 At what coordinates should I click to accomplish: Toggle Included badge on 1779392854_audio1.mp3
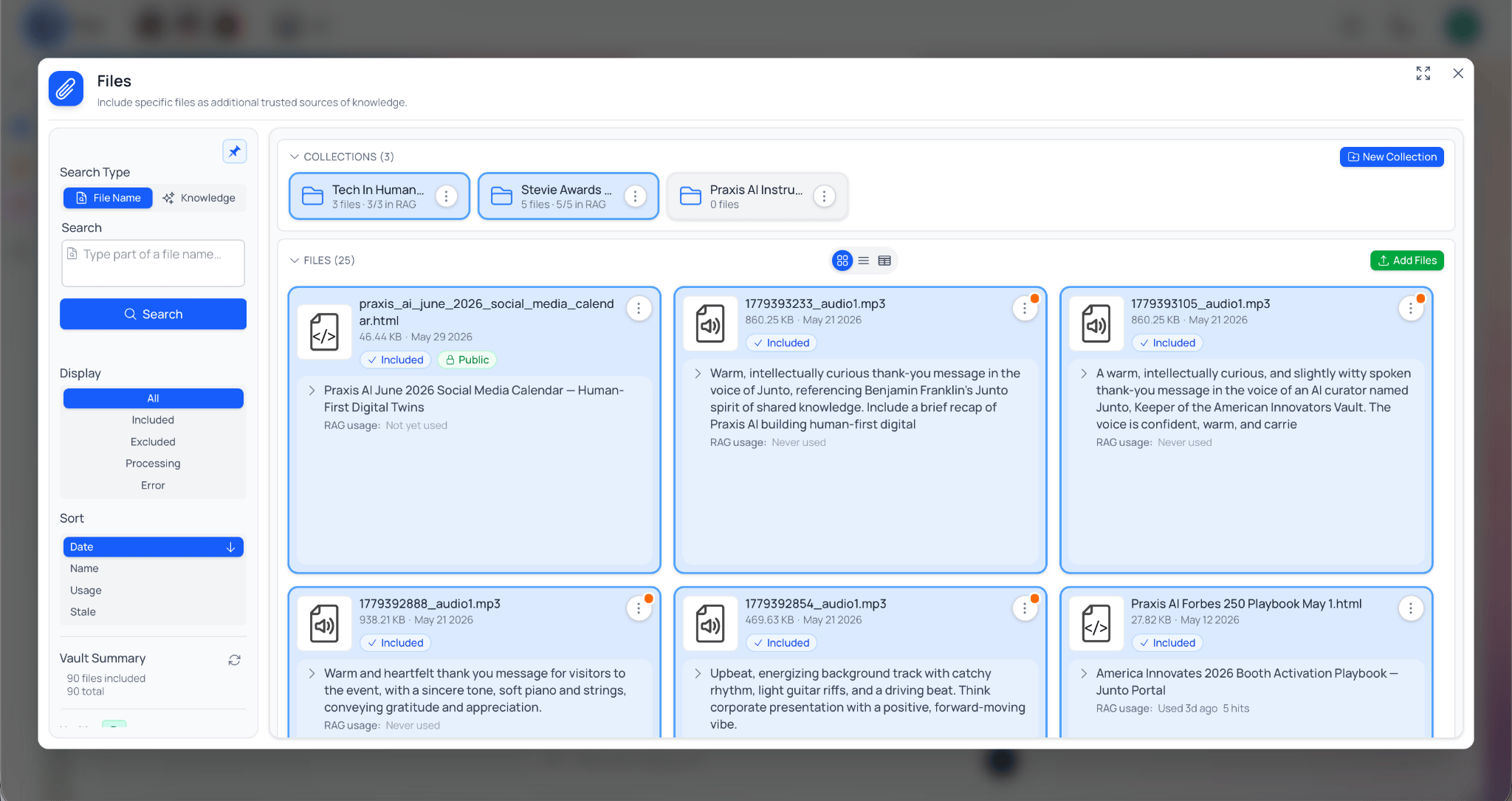(x=781, y=642)
